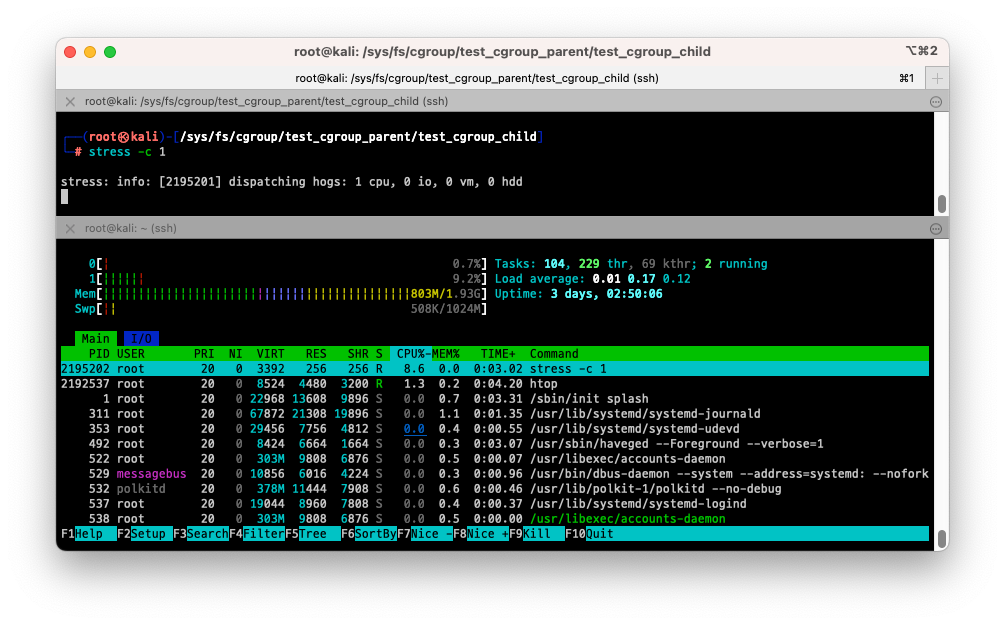Select the dbus-daemon messagebus row
This screenshot has width=1005, height=625.
pos(495,474)
